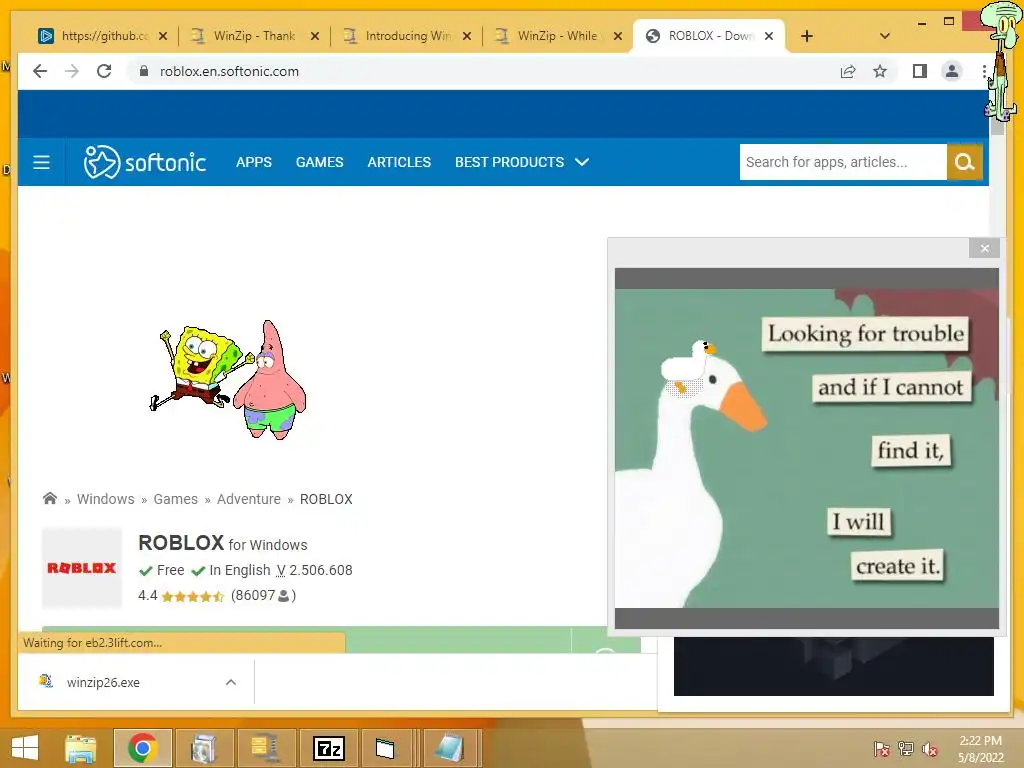The height and width of the screenshot is (768, 1024).
Task: Open the Chrome profile menu
Action: [952, 71]
